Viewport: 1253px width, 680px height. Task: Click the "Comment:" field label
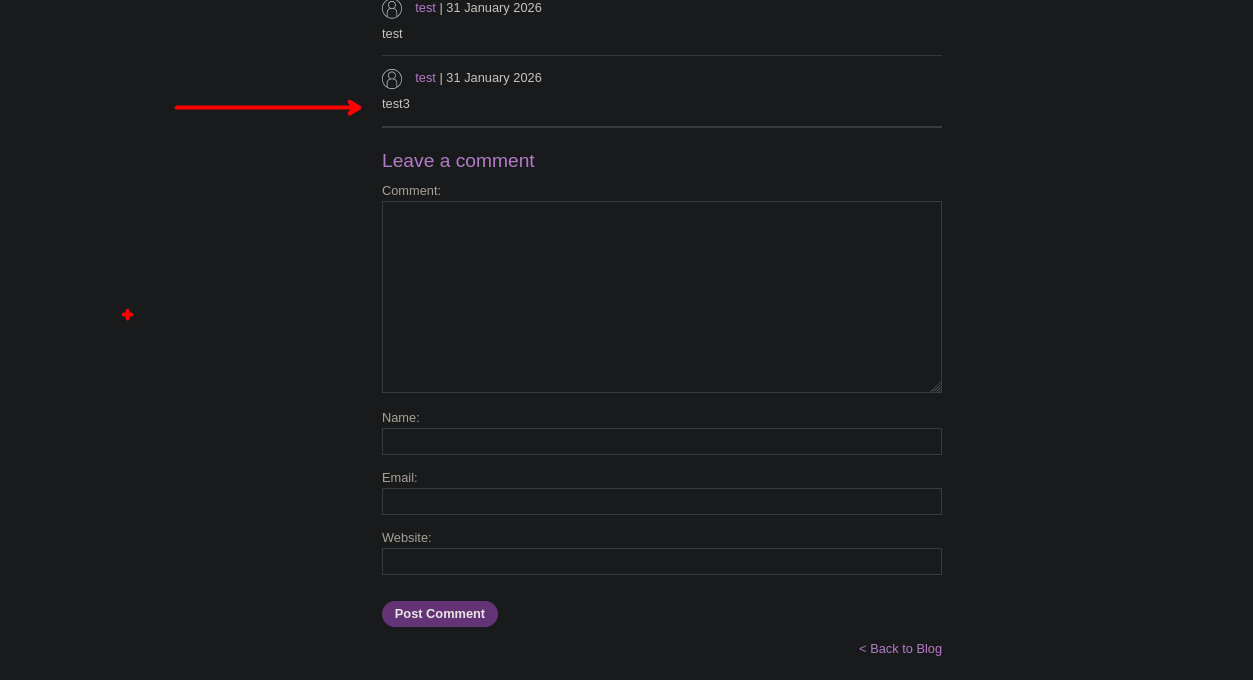(411, 191)
